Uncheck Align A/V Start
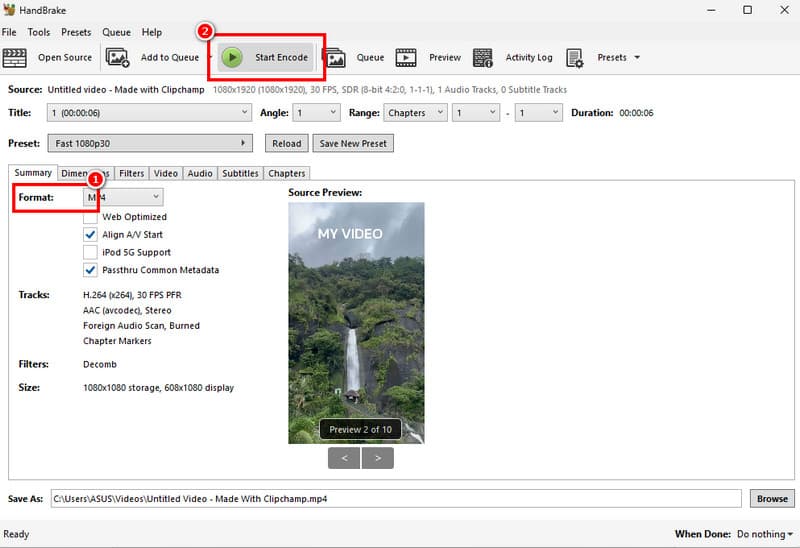The height and width of the screenshot is (548, 800). 91,235
